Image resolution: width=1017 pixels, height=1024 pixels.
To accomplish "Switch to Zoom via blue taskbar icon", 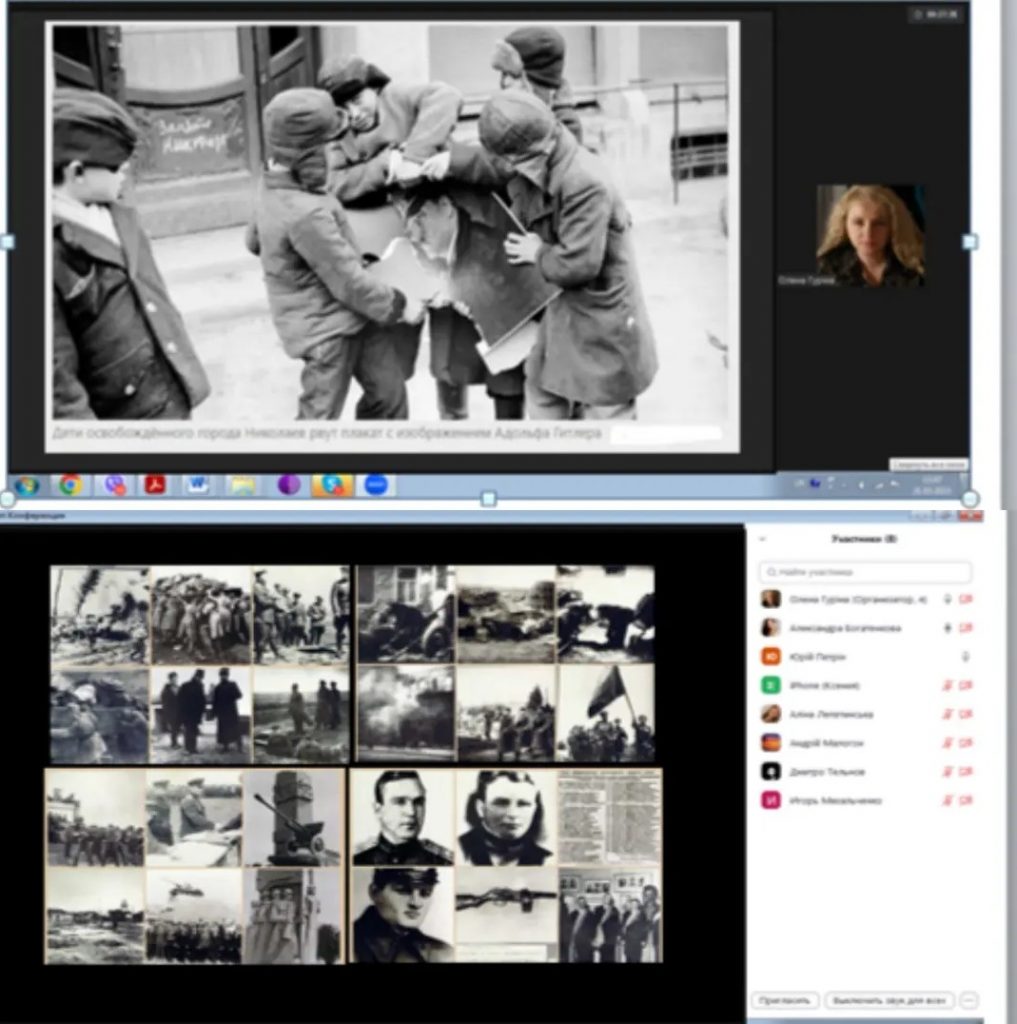I will (x=376, y=485).
